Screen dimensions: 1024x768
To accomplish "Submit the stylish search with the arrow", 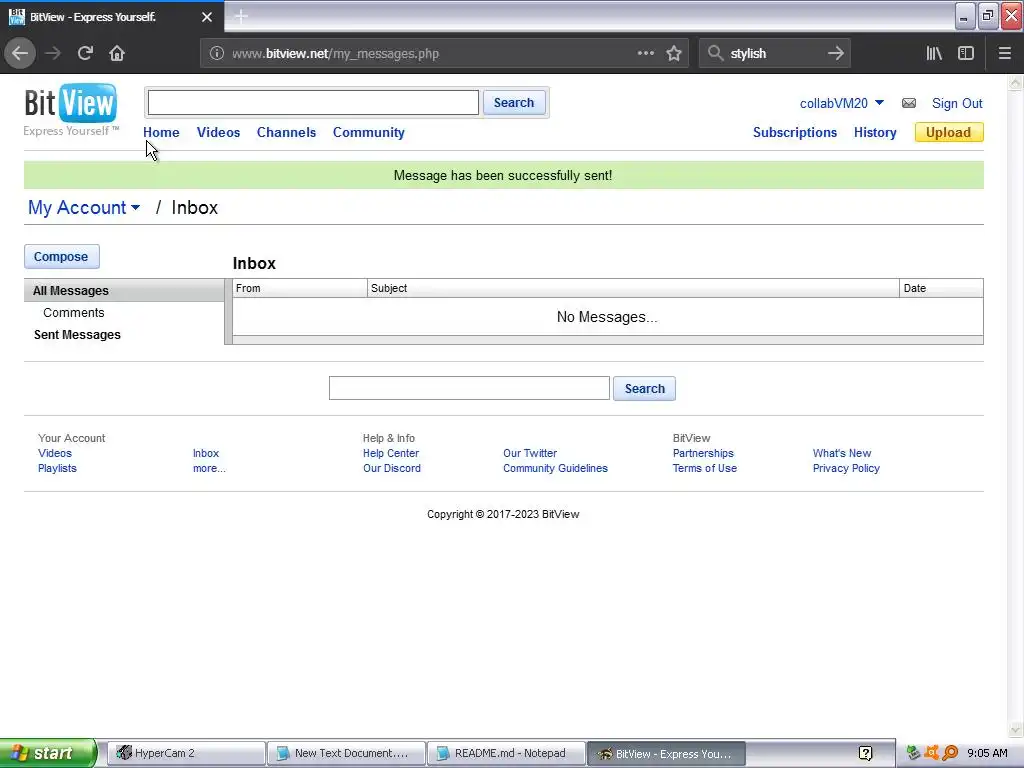I will (835, 54).
